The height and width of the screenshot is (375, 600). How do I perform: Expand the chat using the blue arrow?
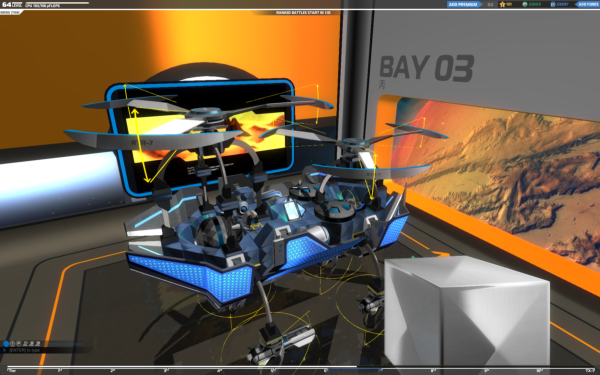[x=5, y=350]
